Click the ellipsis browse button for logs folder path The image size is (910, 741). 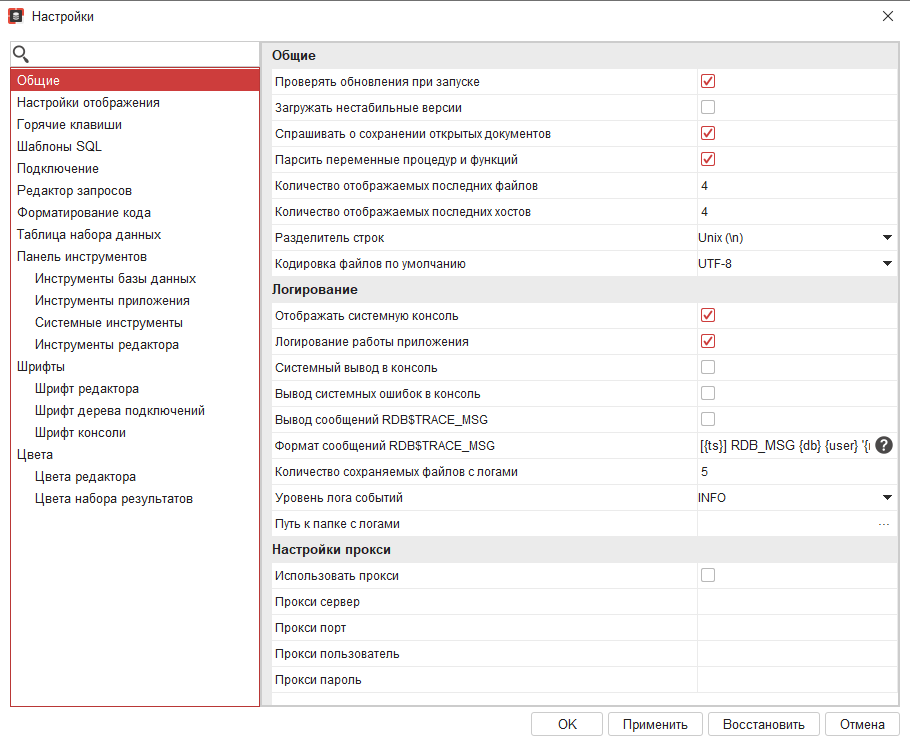coord(884,524)
